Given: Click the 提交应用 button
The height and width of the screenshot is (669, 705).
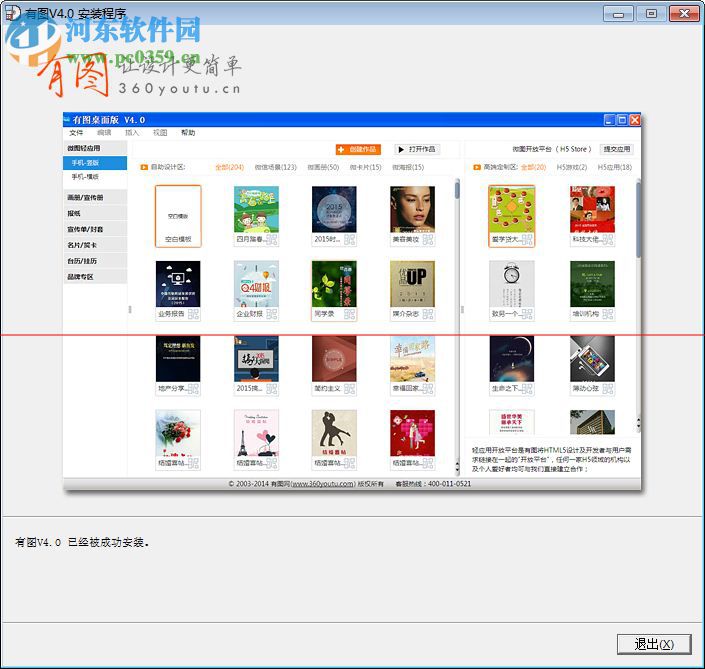Looking at the screenshot, I should click(617, 149).
